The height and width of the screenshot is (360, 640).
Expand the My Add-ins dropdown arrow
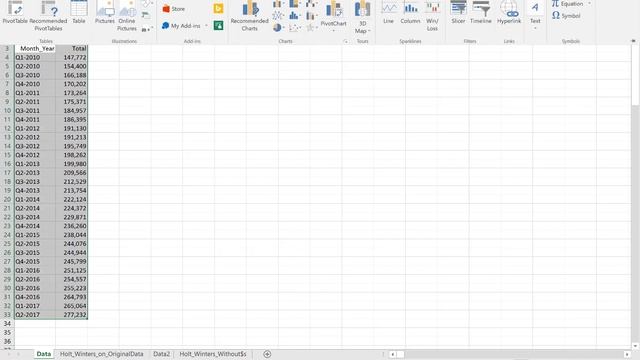tap(206, 26)
